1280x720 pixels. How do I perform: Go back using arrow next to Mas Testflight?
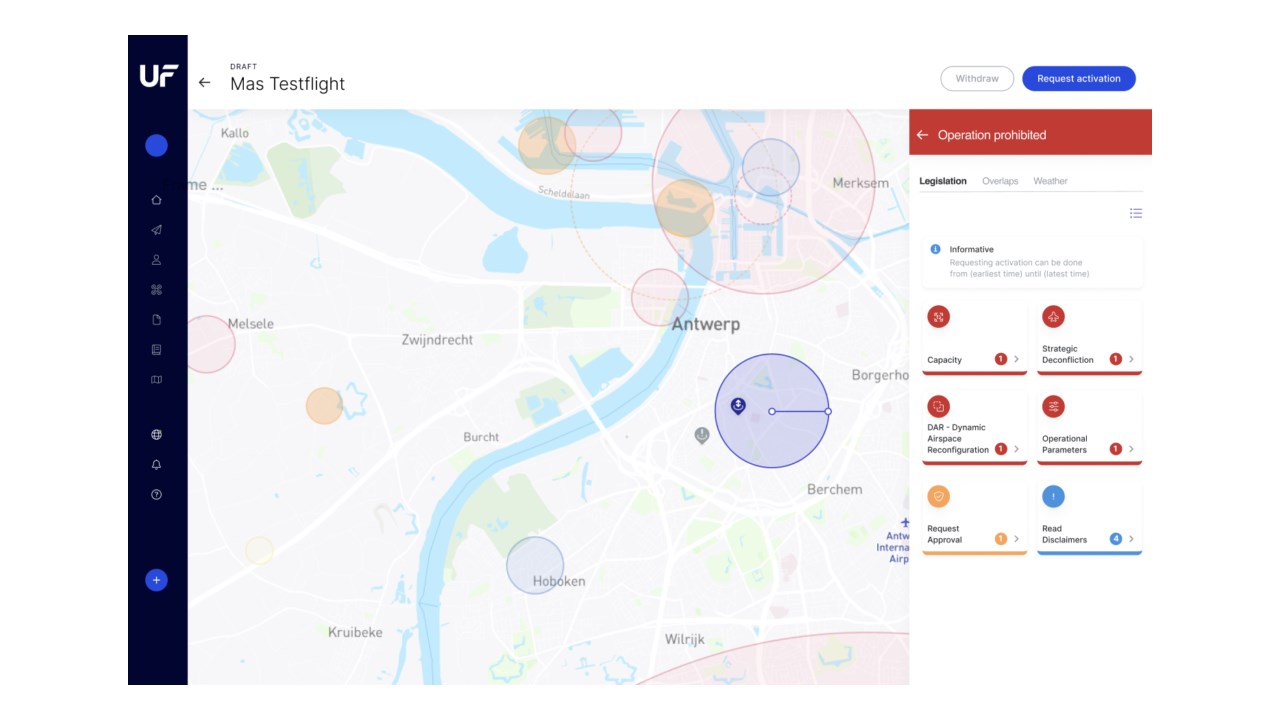[x=204, y=83]
